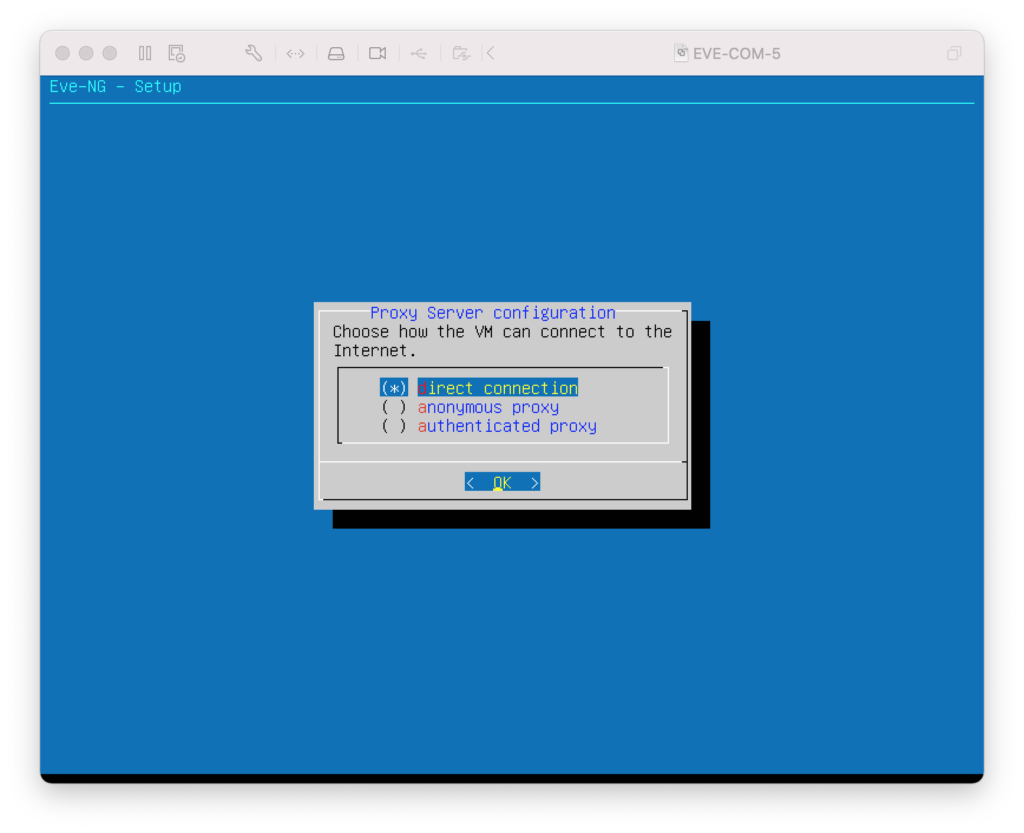Viewport: 1024px width, 833px height.
Task: Click the 'Proxy Server configuration' title
Action: click(493, 313)
